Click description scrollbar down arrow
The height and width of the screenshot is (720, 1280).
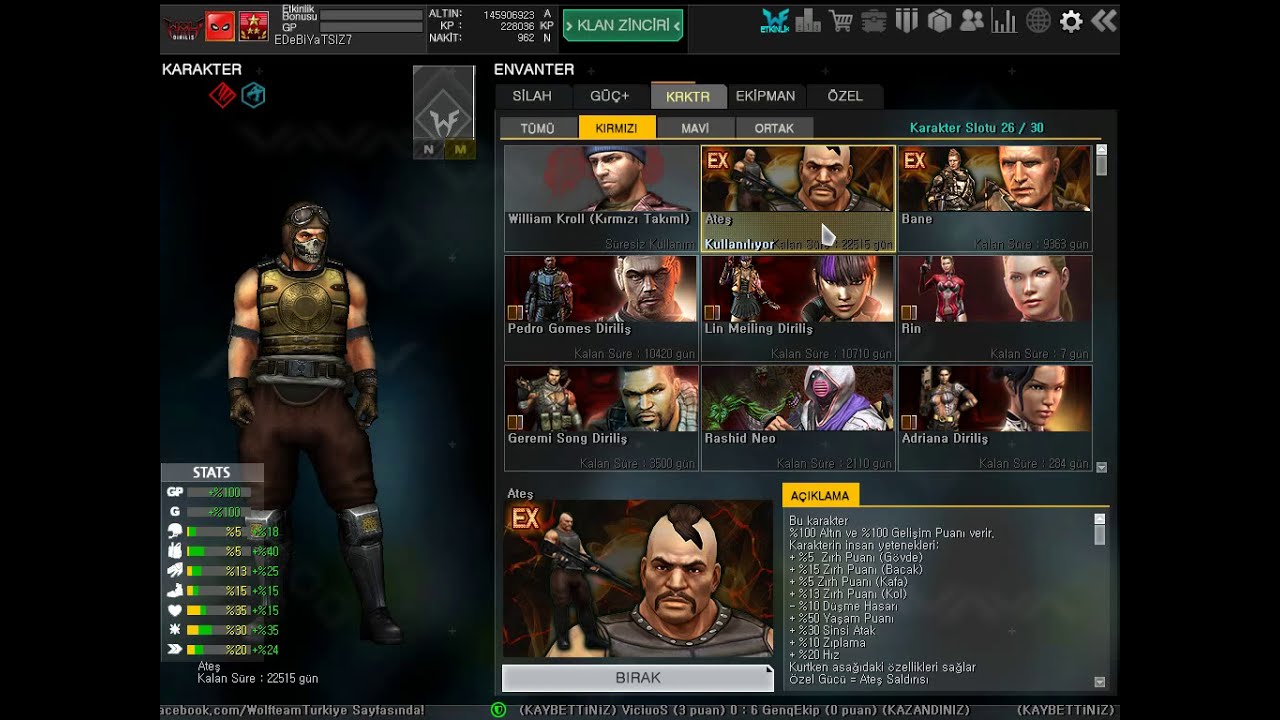pyautogui.click(x=1100, y=683)
